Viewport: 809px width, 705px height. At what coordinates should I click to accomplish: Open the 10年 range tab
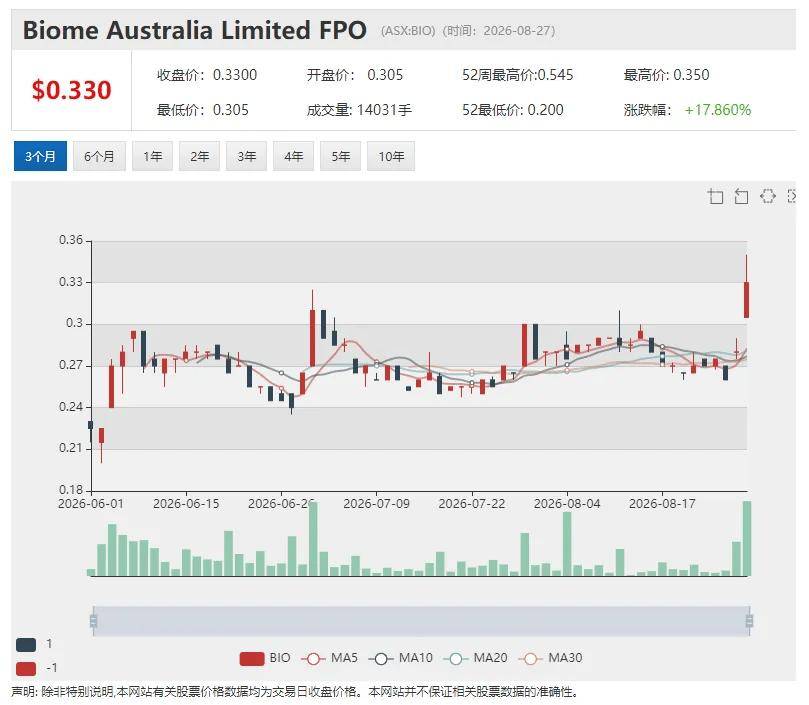tap(391, 156)
